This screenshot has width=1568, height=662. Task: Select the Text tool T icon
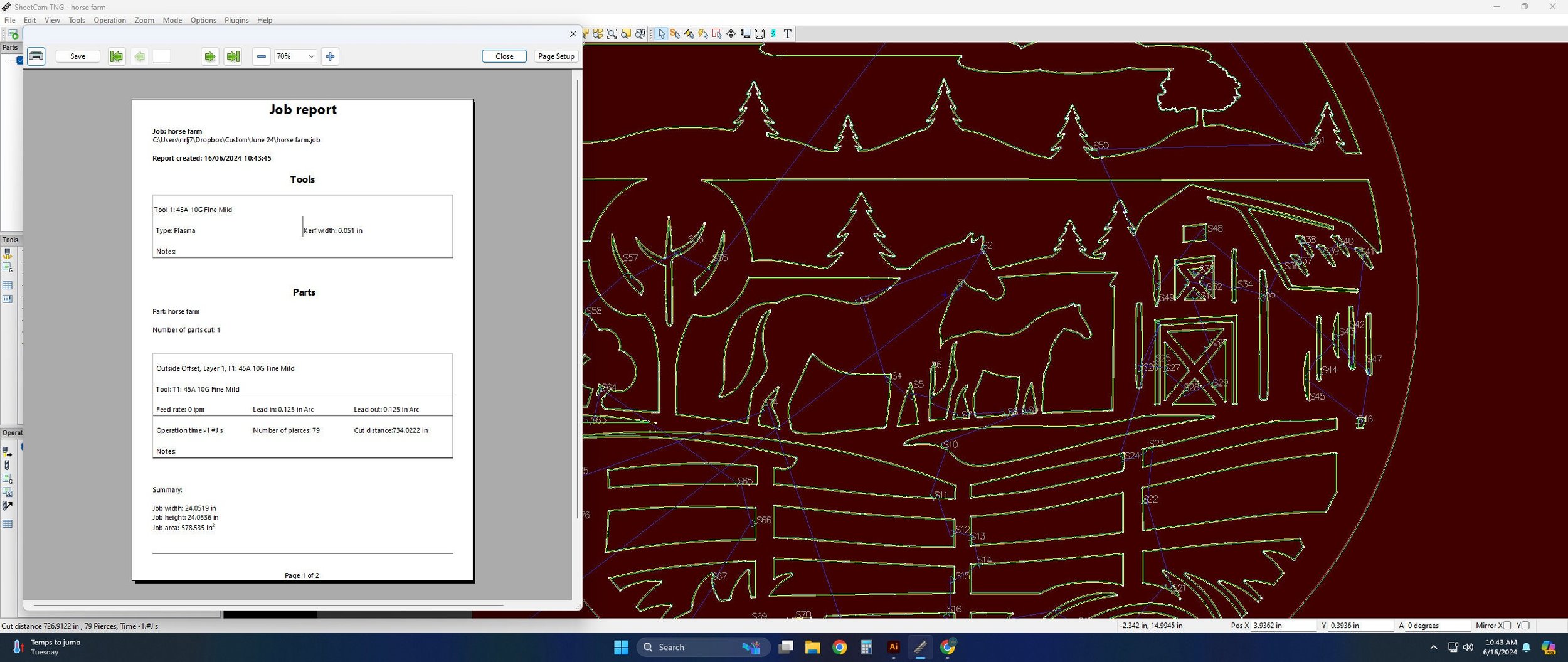pyautogui.click(x=788, y=34)
